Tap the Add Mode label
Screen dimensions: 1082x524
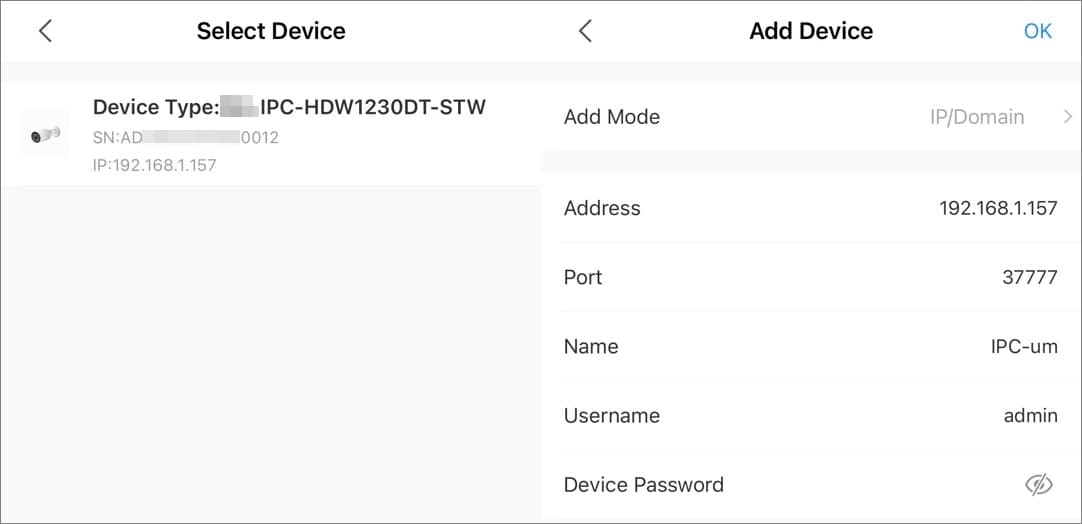(x=612, y=117)
